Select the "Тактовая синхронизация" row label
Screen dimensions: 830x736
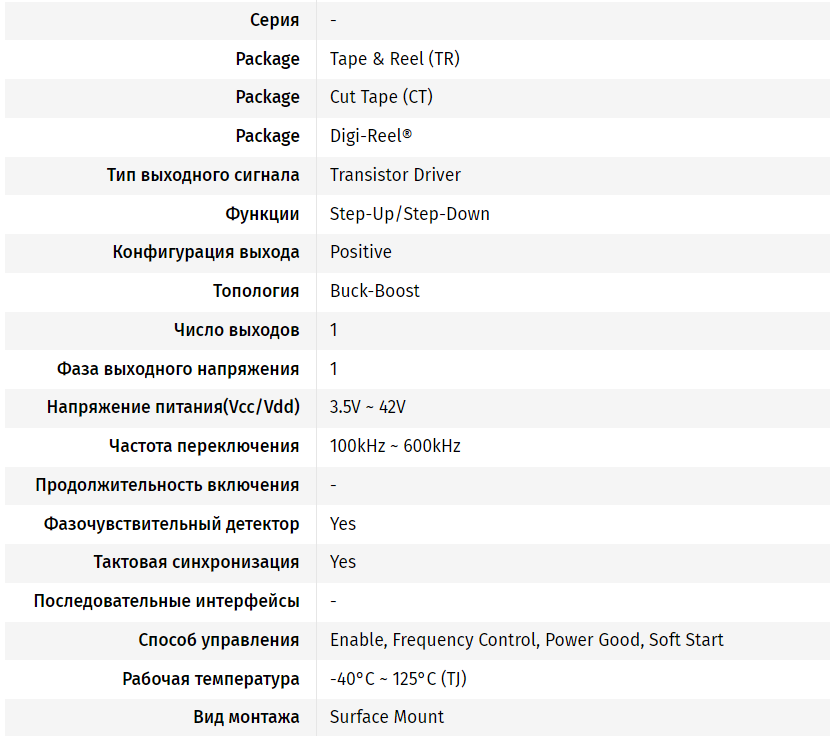point(196,562)
